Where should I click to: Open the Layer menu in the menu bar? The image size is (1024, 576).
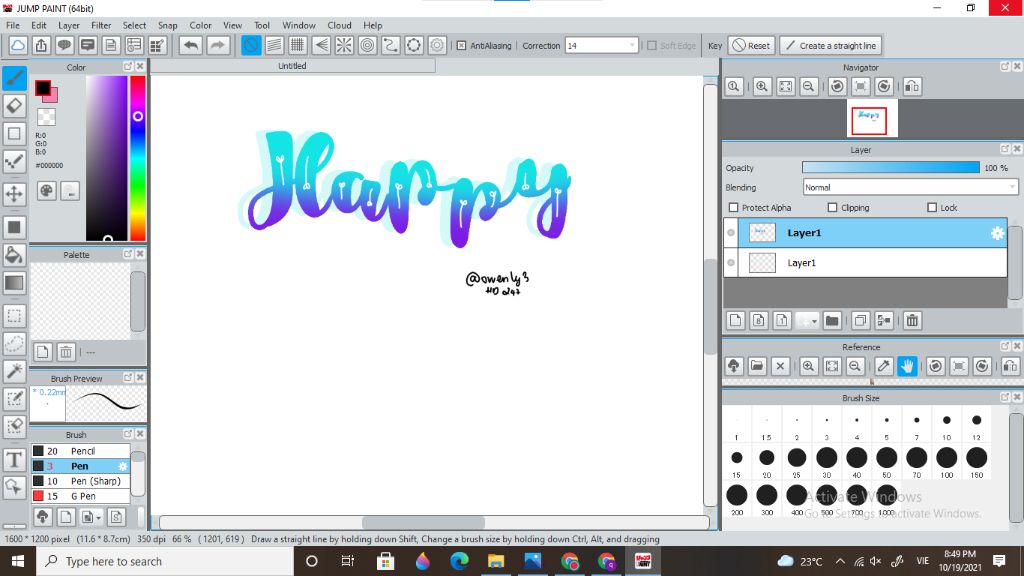69,25
